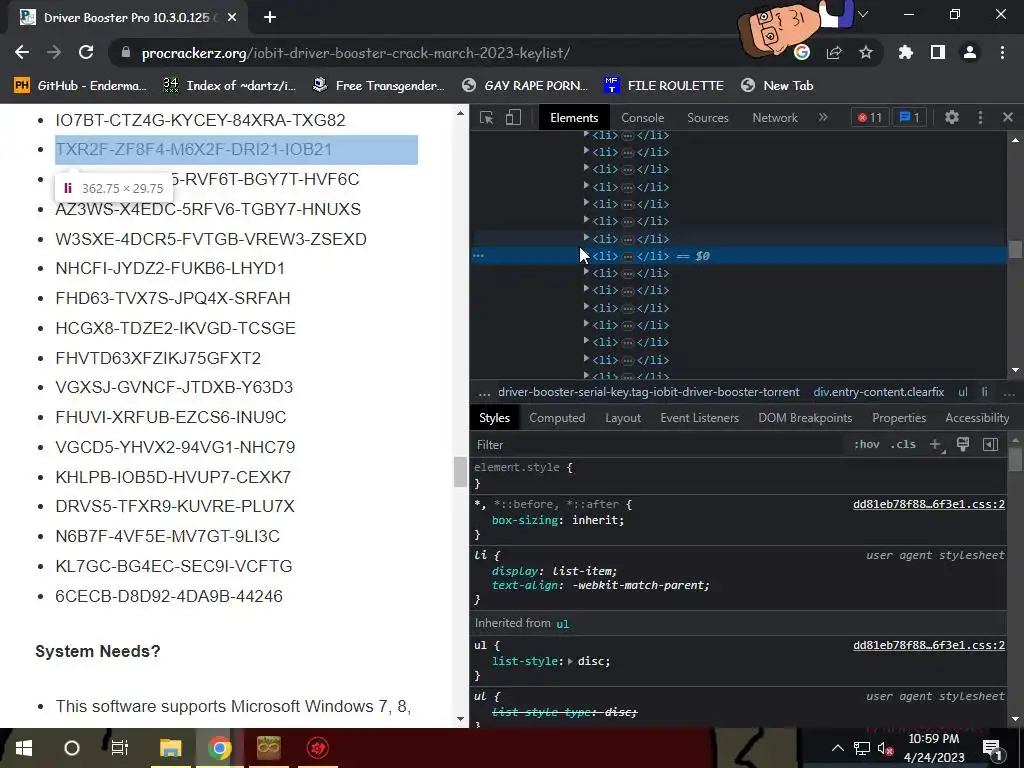Show hidden system tray icons
This screenshot has height=768, width=1024.
tap(837, 748)
